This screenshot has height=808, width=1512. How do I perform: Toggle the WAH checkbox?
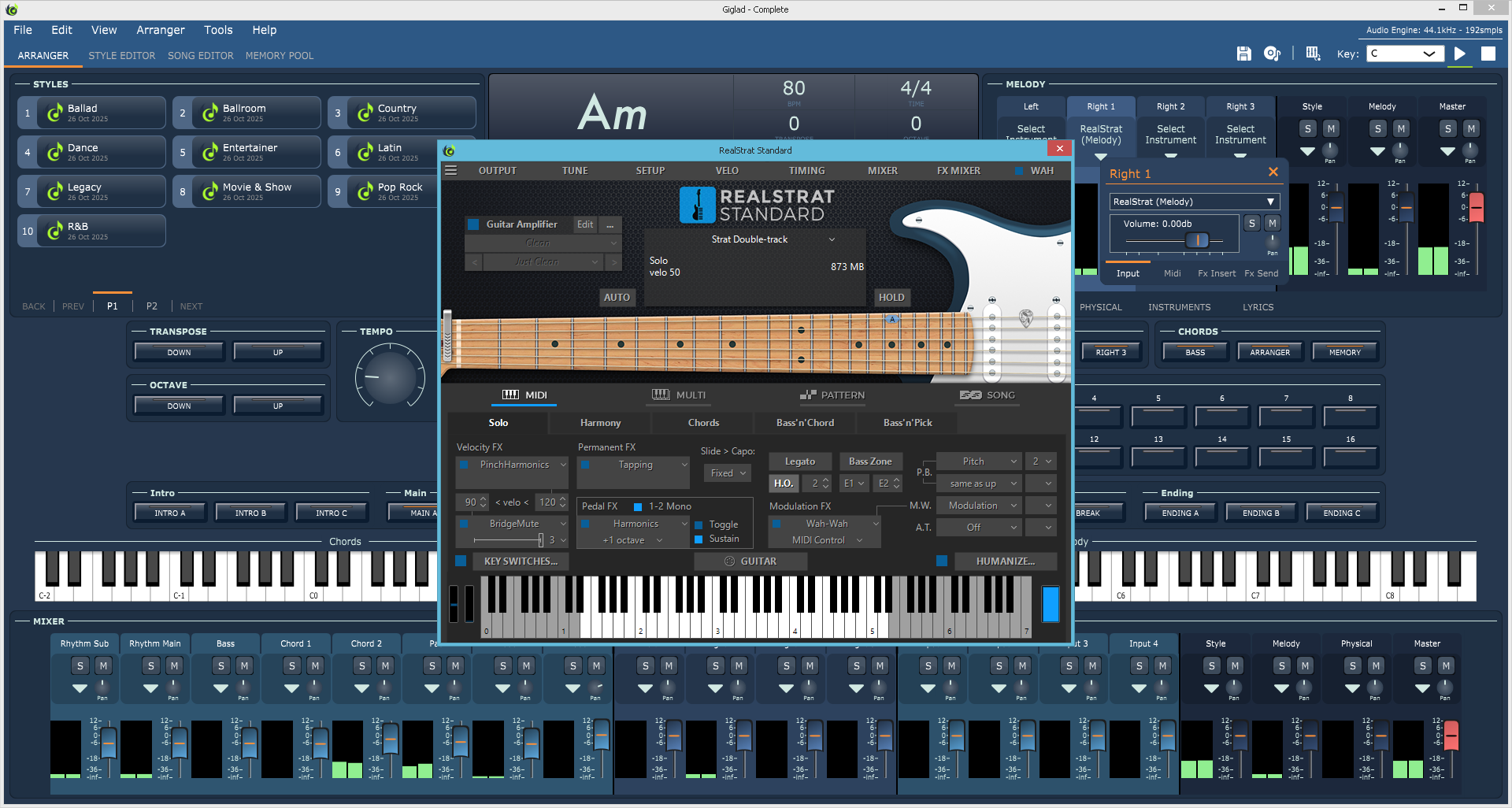coord(1020,171)
